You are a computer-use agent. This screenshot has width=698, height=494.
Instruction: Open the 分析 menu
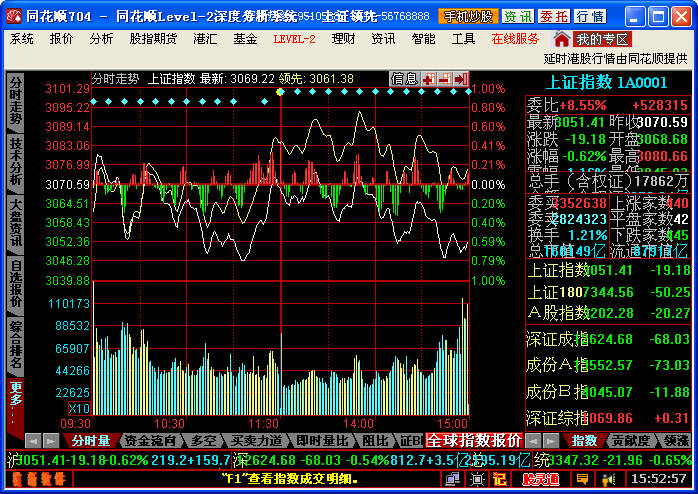[101, 39]
